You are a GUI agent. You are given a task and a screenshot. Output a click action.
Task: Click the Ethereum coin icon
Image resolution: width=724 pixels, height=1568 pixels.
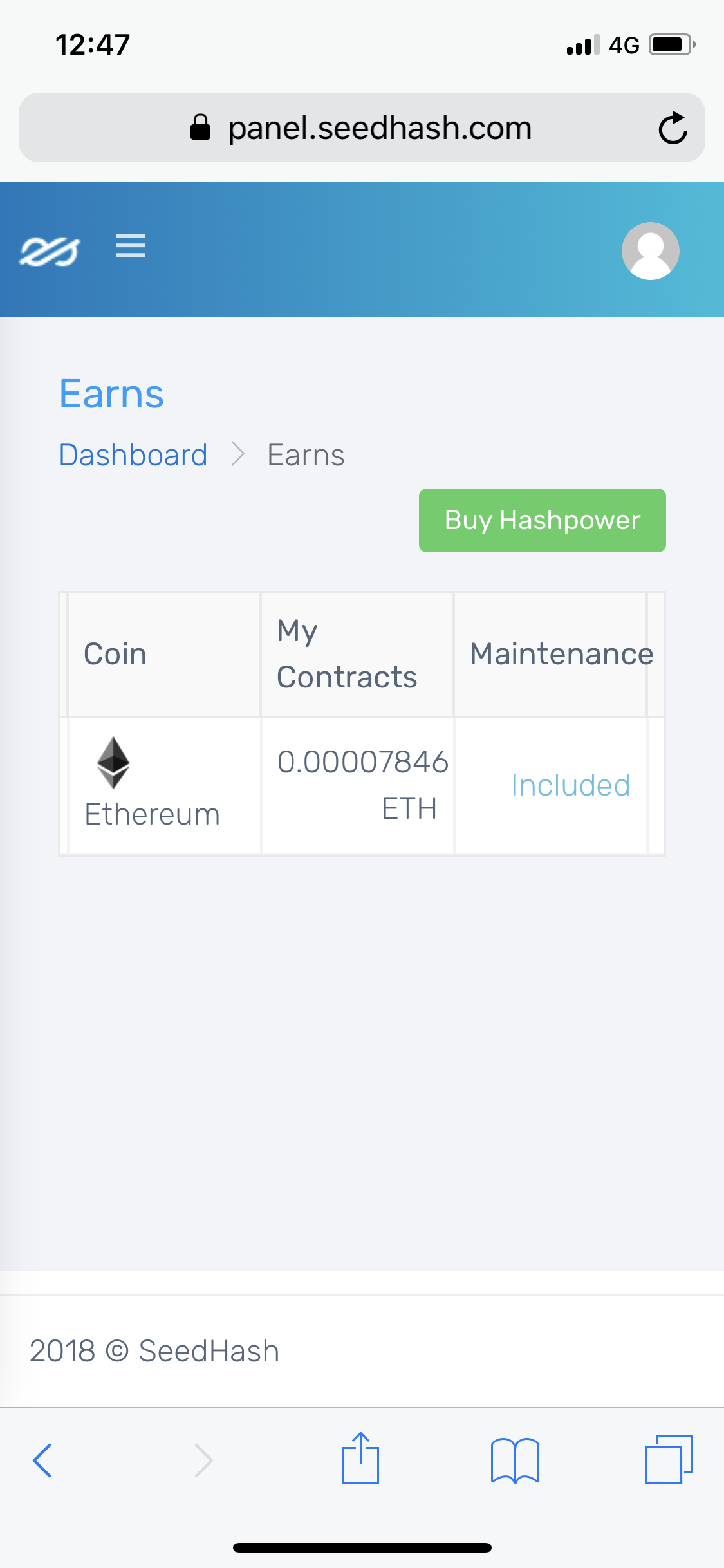pos(113,763)
